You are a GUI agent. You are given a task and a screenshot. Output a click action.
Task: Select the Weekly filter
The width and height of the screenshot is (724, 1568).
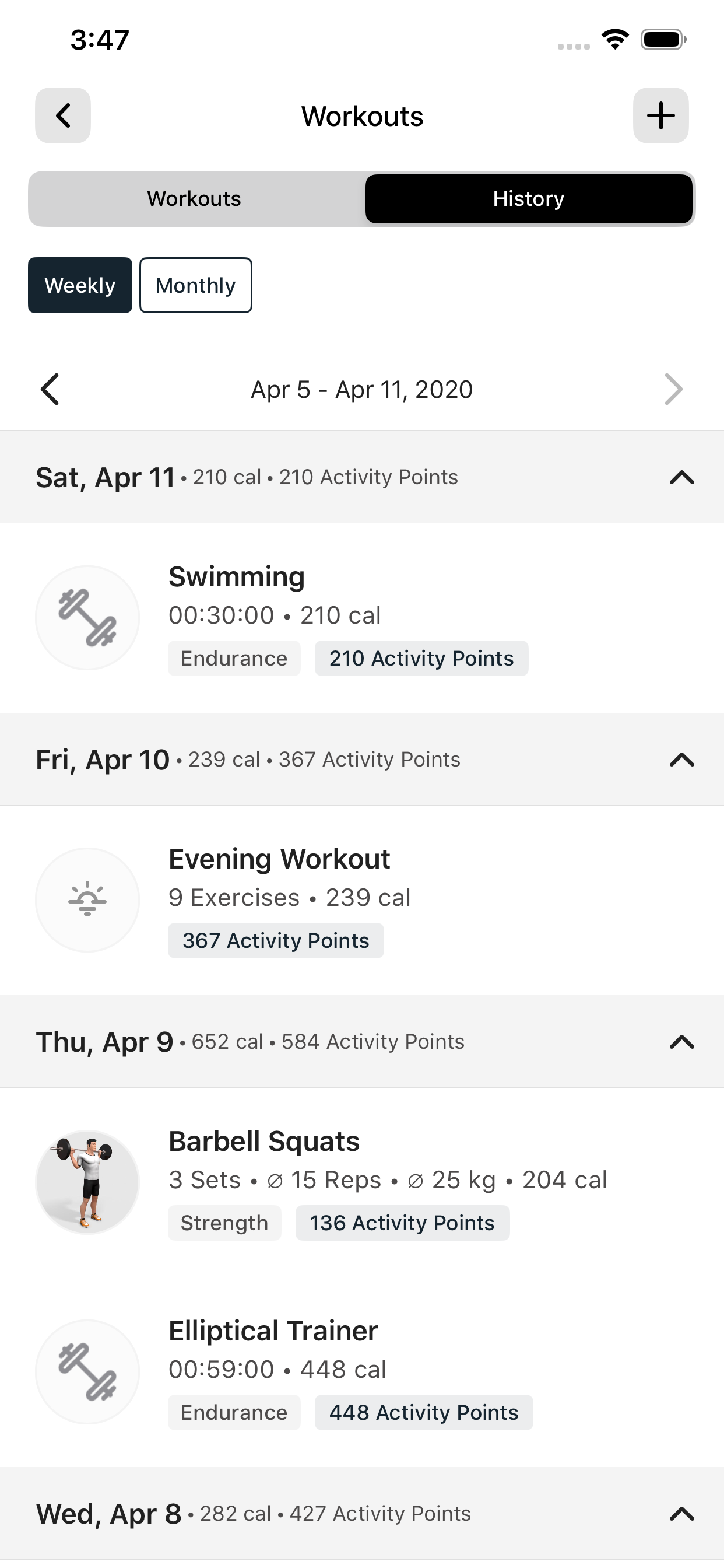click(x=80, y=285)
